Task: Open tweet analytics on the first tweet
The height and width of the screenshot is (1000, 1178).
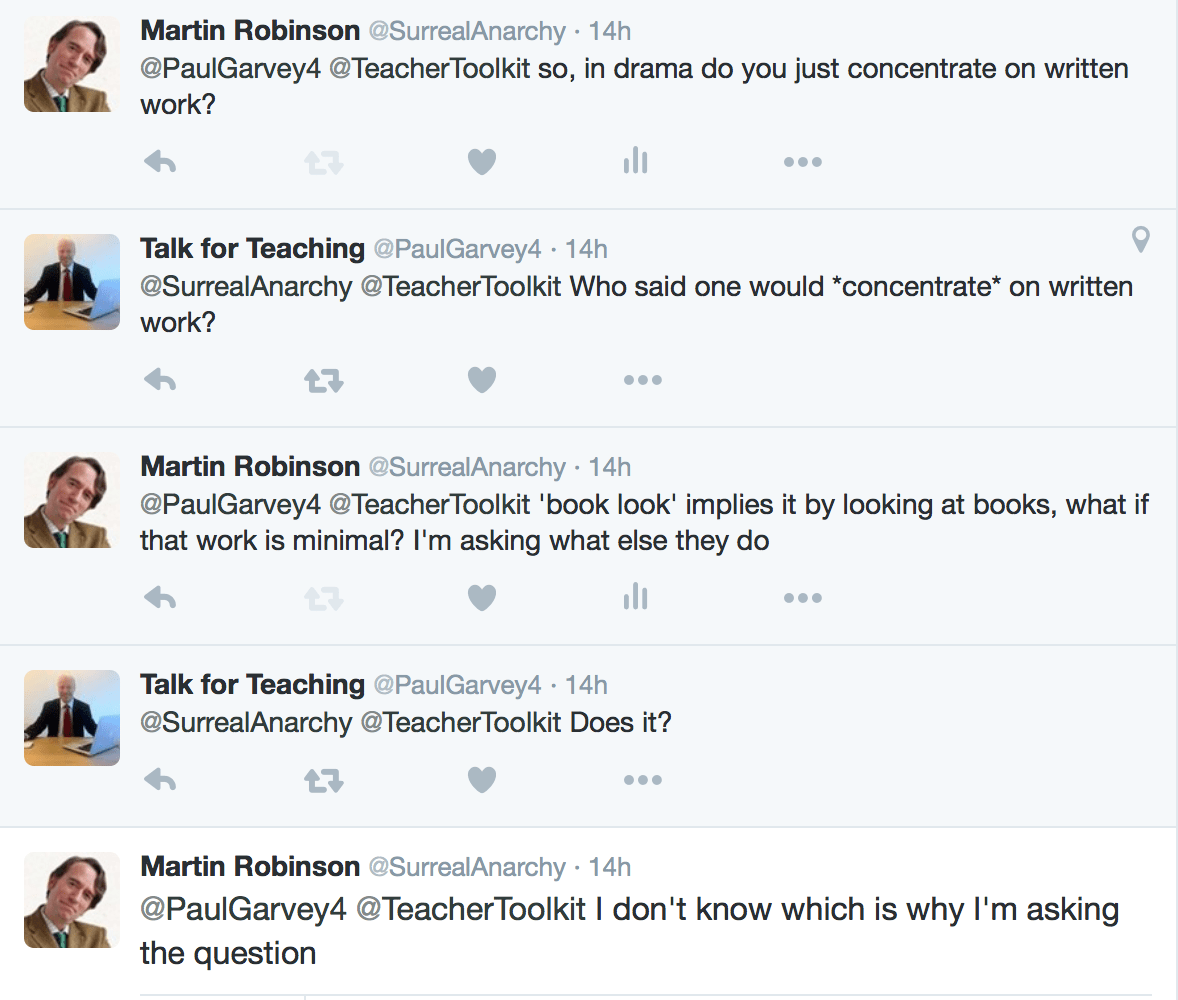Action: (x=634, y=161)
